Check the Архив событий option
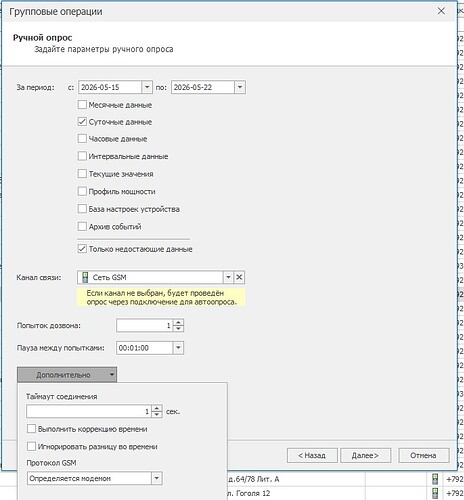This screenshot has height=500, width=464. (x=82, y=227)
